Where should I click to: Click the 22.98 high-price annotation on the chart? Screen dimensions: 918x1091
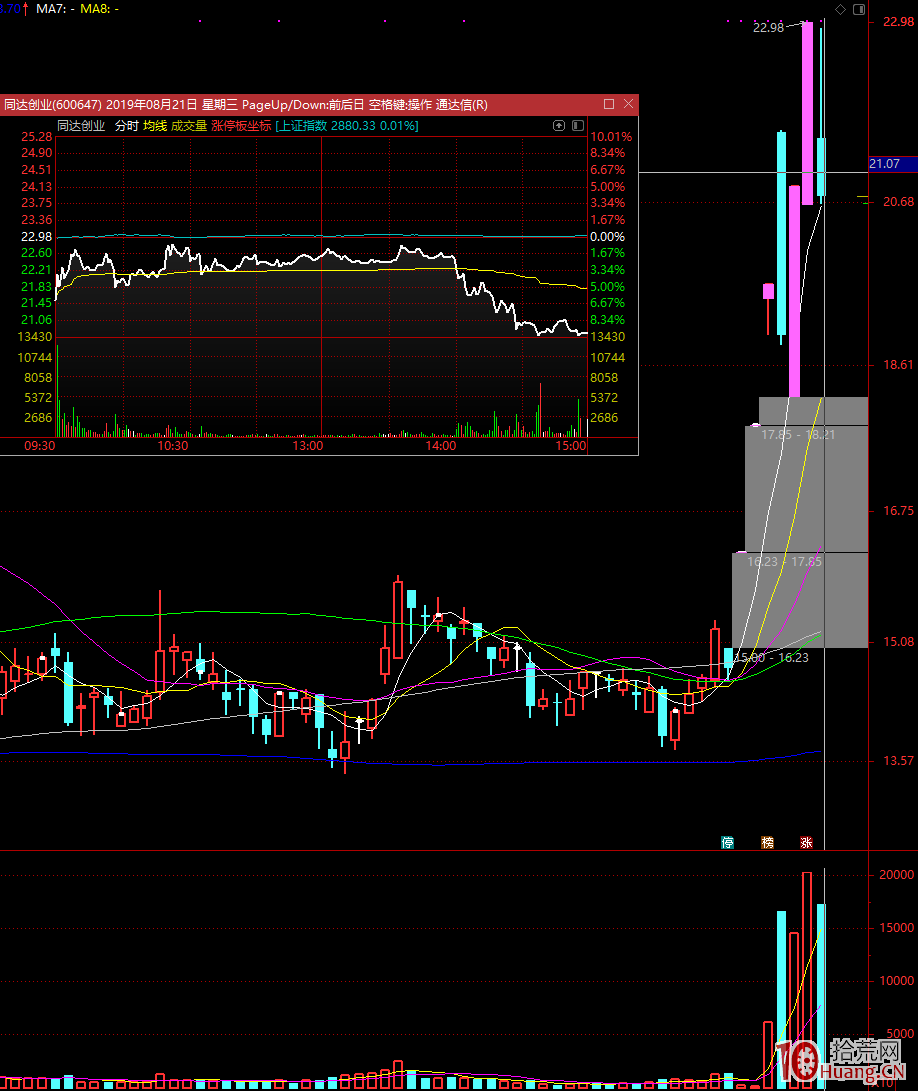coord(768,28)
